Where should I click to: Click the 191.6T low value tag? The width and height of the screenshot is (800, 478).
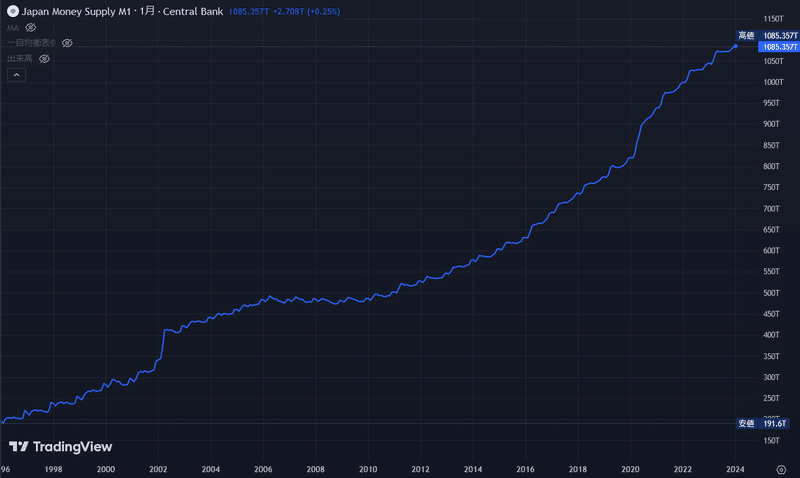774,423
